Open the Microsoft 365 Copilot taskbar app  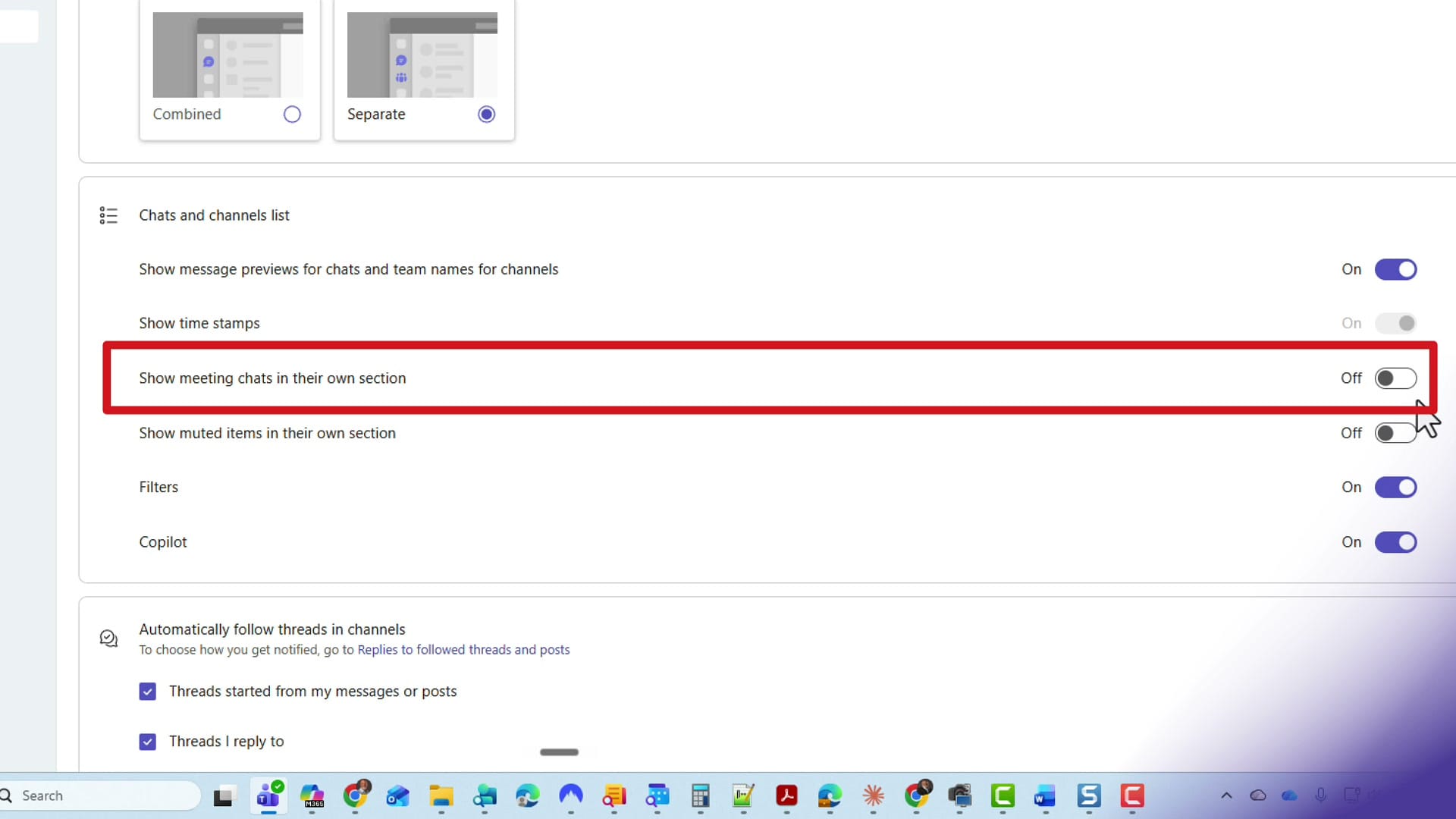click(x=312, y=795)
